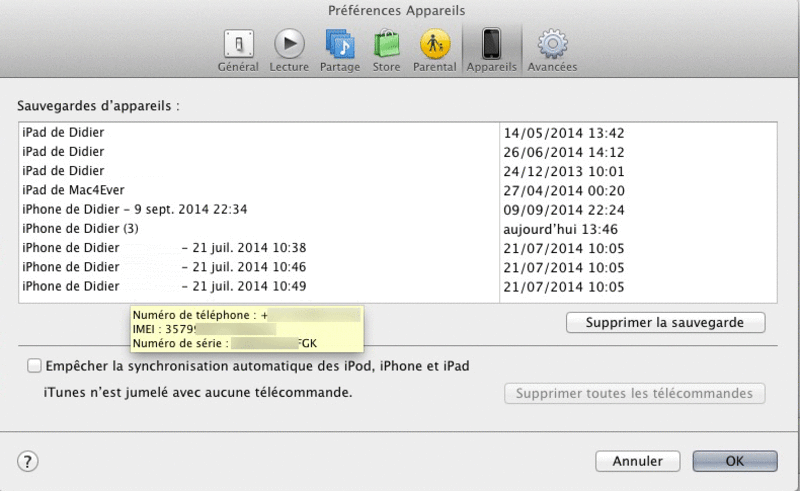Click the IMEI tooltip line
Screen dimensions: 800x491
click(204, 329)
